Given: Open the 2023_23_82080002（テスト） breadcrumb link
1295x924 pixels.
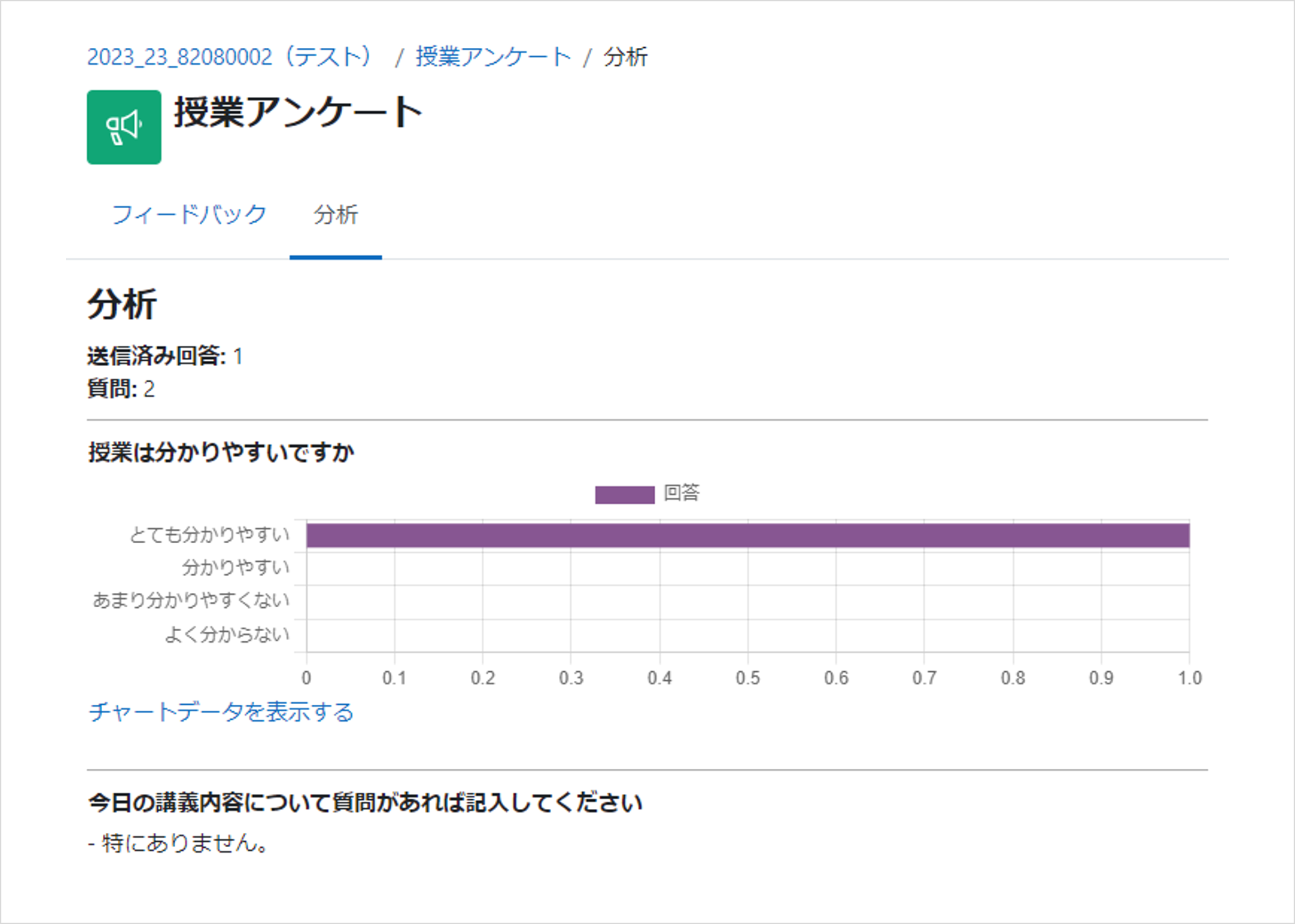Looking at the screenshot, I should (231, 57).
